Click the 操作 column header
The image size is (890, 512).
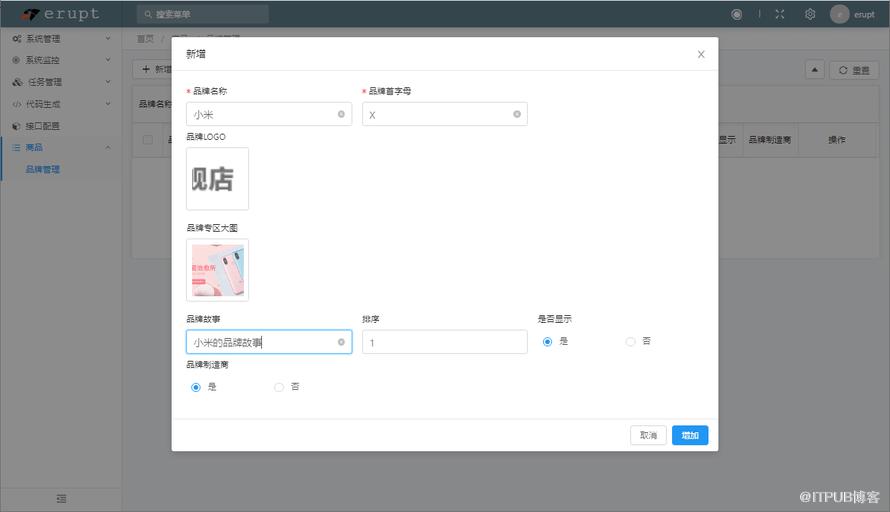pos(837,140)
